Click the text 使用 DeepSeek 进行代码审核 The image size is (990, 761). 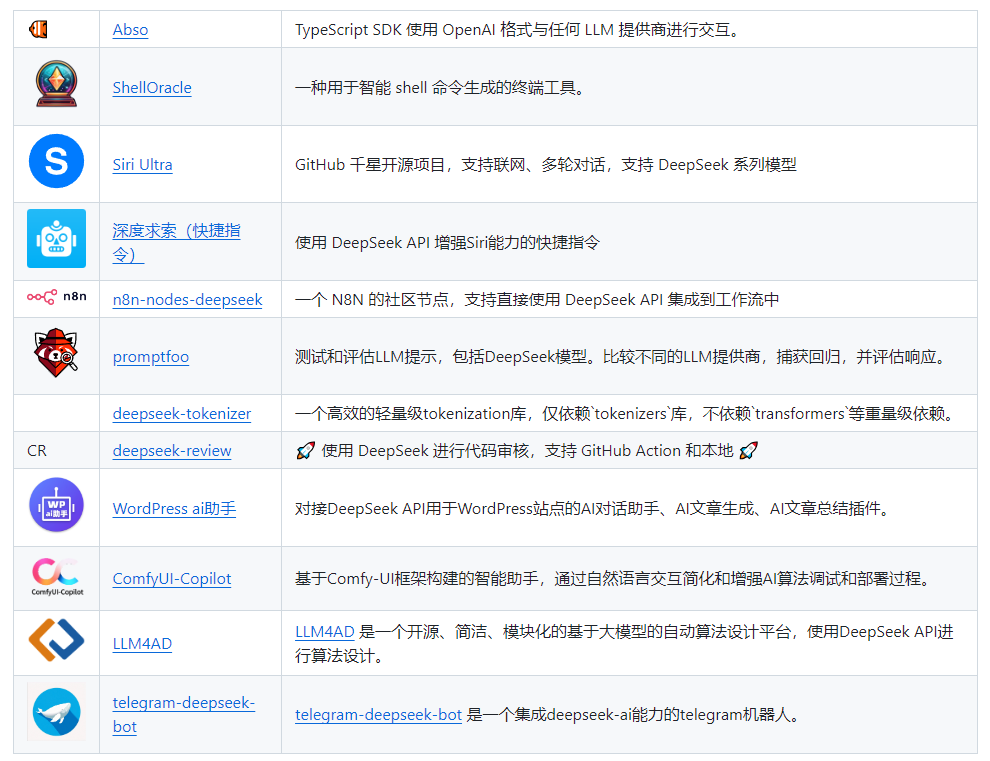(x=528, y=451)
